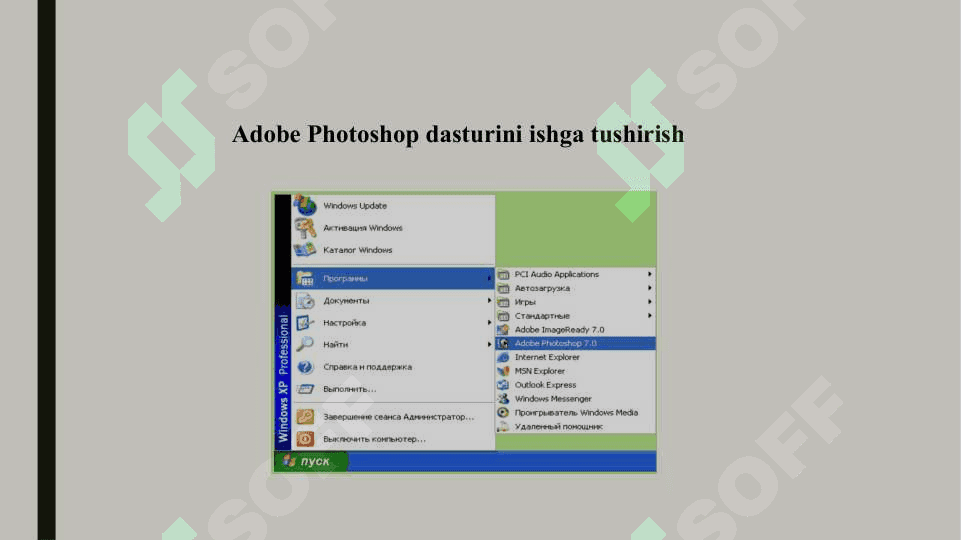
Task: Click the Стандартные folder icon
Action: point(503,316)
